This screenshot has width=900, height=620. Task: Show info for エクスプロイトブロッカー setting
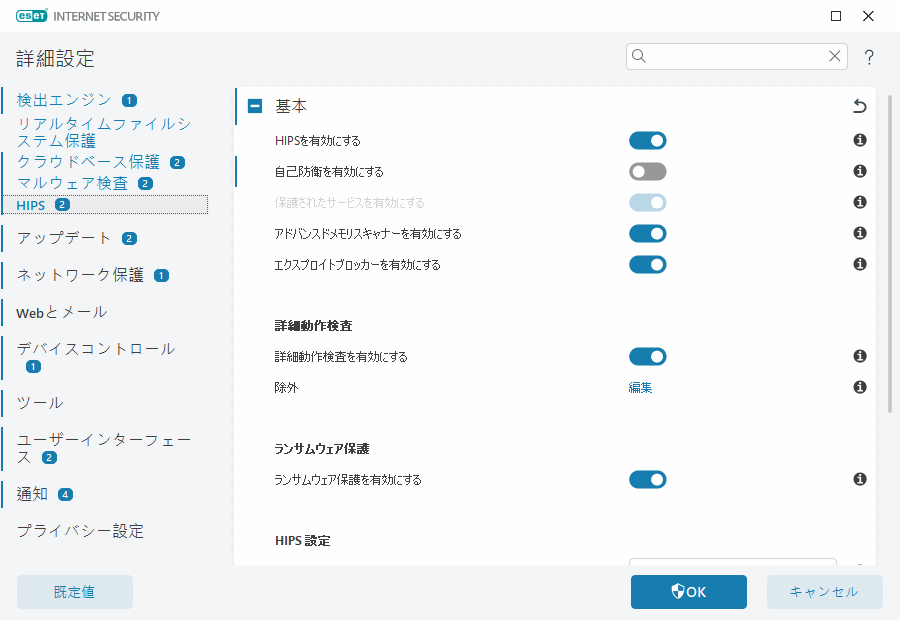(x=859, y=264)
